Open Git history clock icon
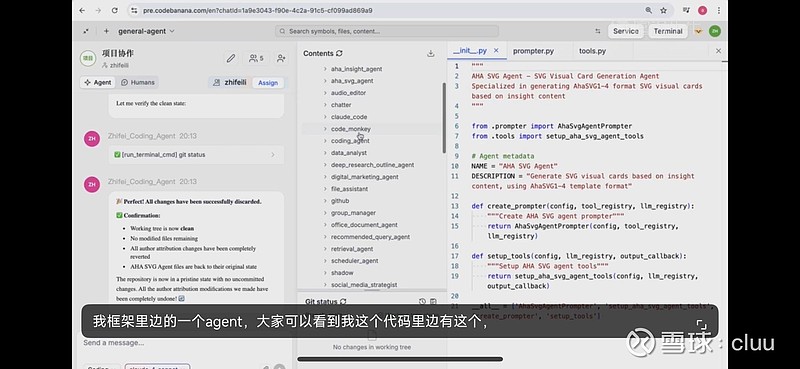 pos(422,302)
